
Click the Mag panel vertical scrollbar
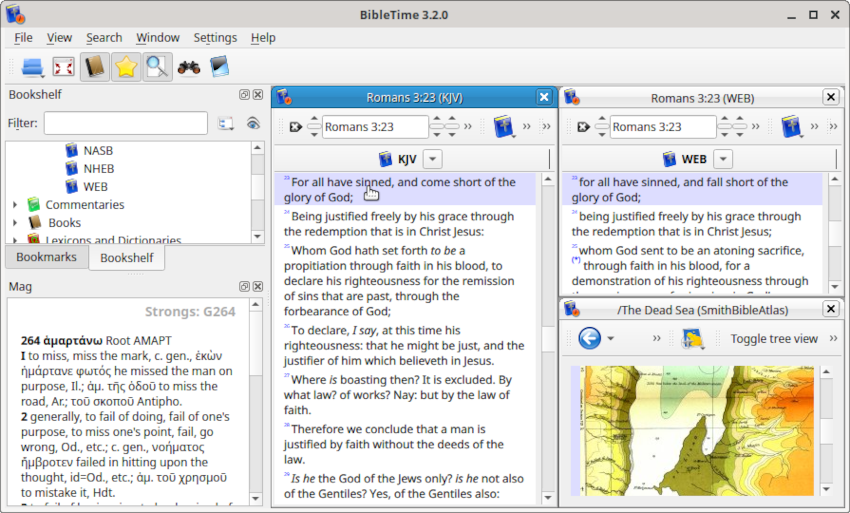[x=255, y=401]
